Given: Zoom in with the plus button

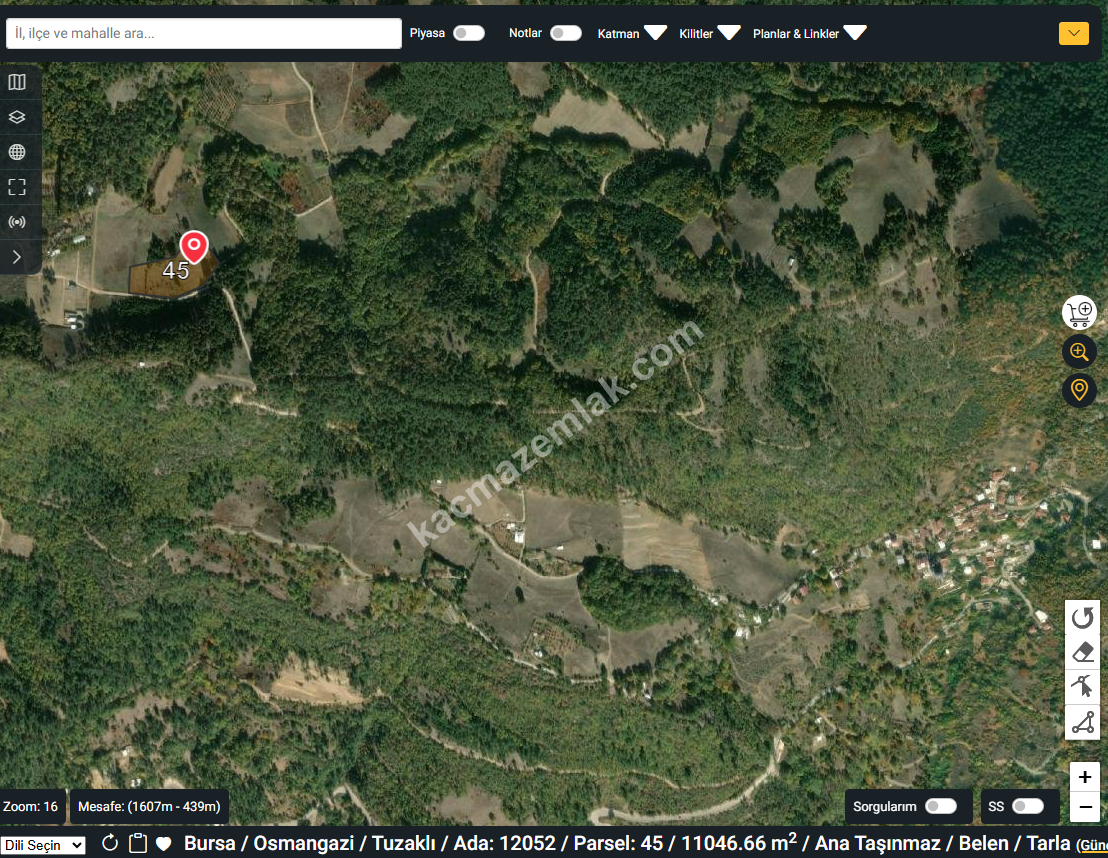Looking at the screenshot, I should [1085, 777].
